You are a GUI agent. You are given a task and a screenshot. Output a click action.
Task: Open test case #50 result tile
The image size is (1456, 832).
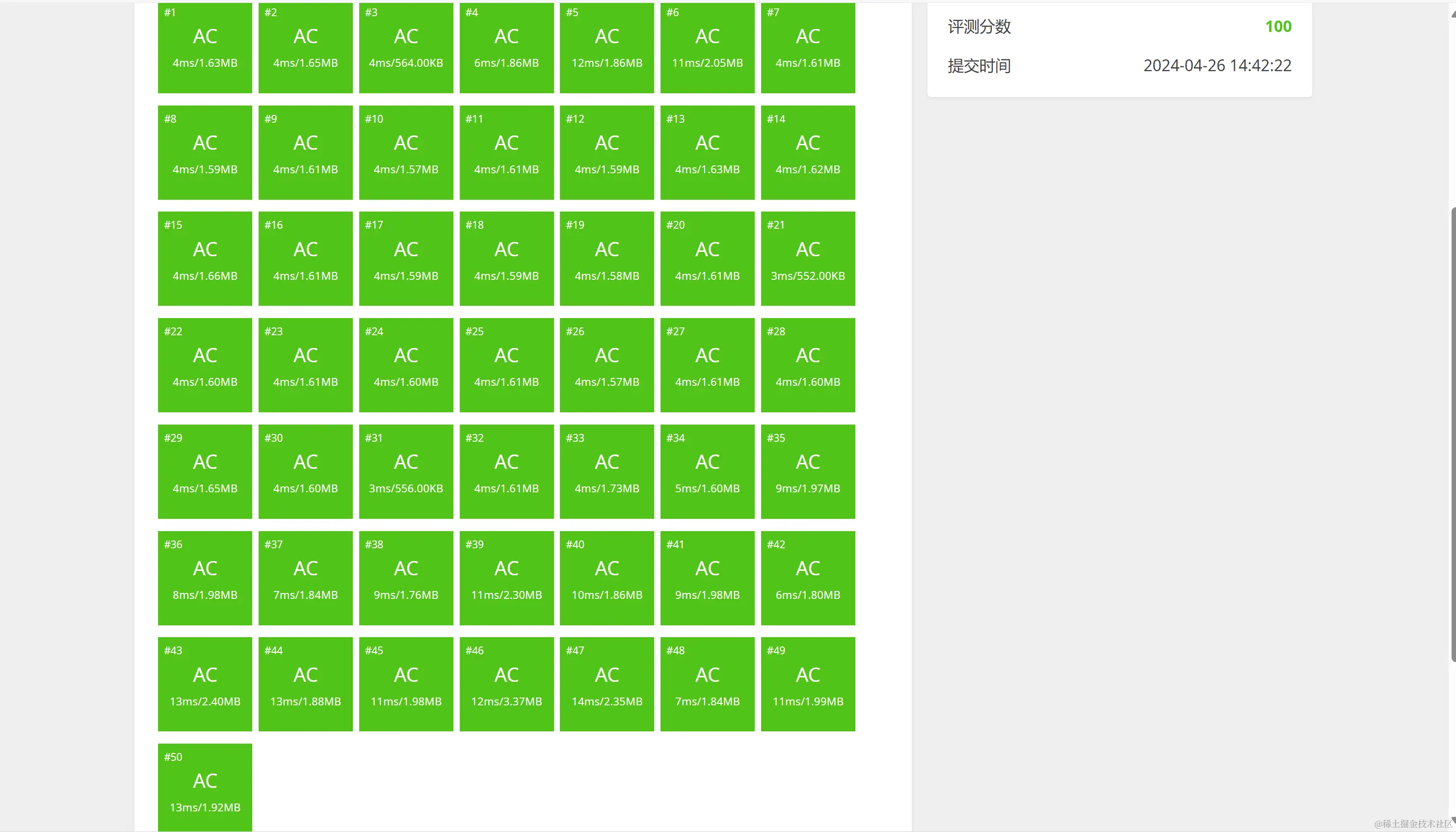pyautogui.click(x=205, y=787)
